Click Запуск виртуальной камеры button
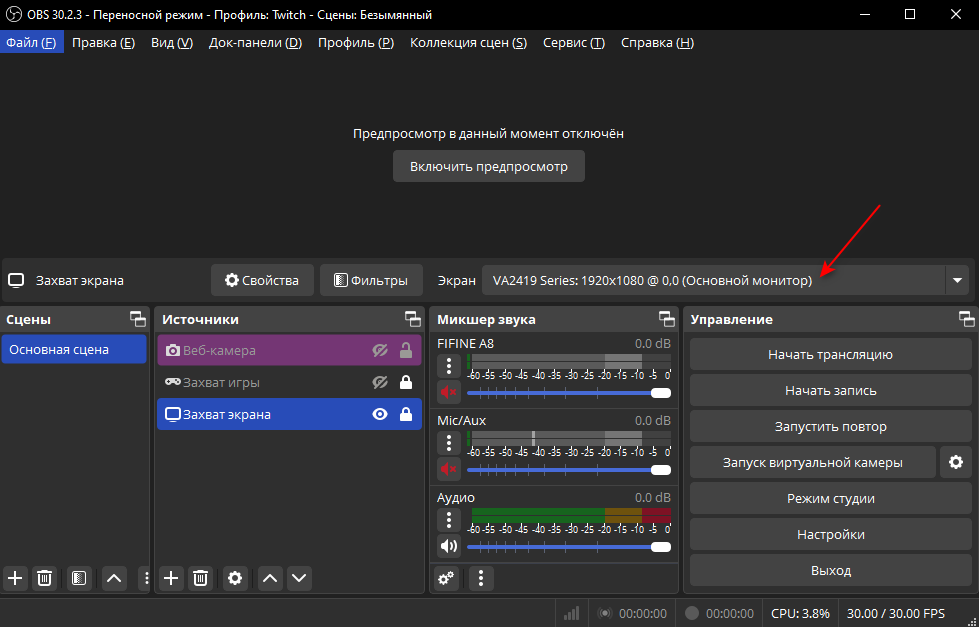Viewport: 979px width, 627px height. point(813,463)
